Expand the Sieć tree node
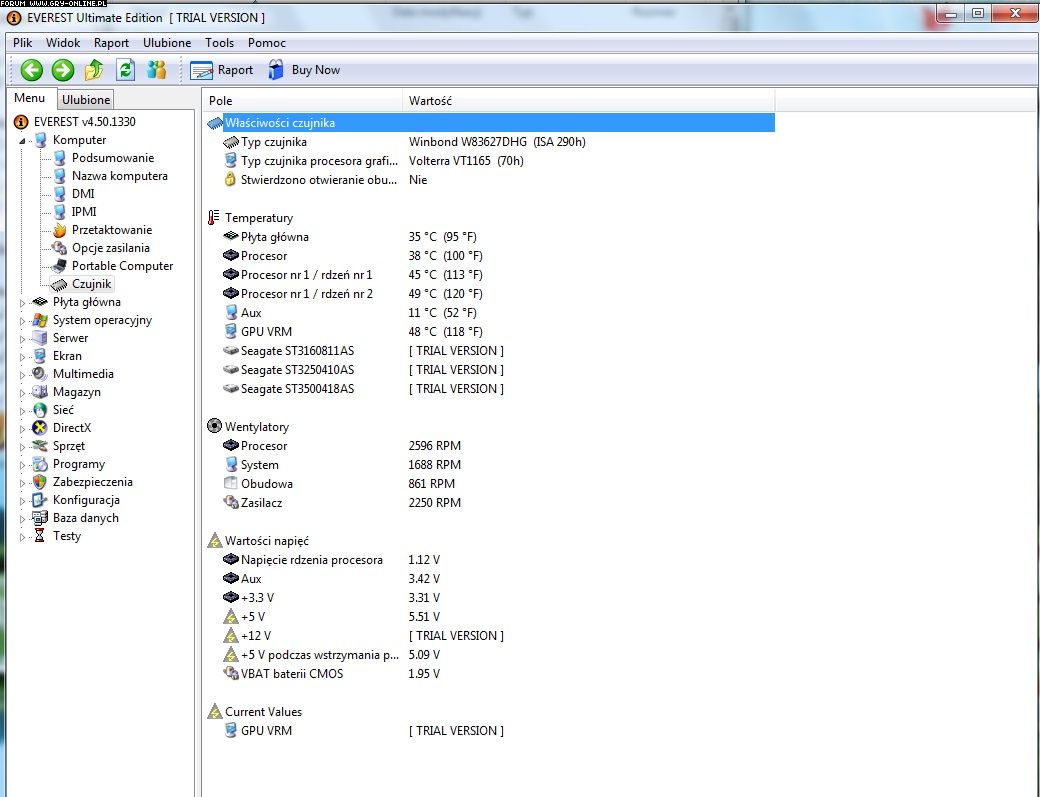Screen dimensions: 1040x797 click(x=22, y=410)
